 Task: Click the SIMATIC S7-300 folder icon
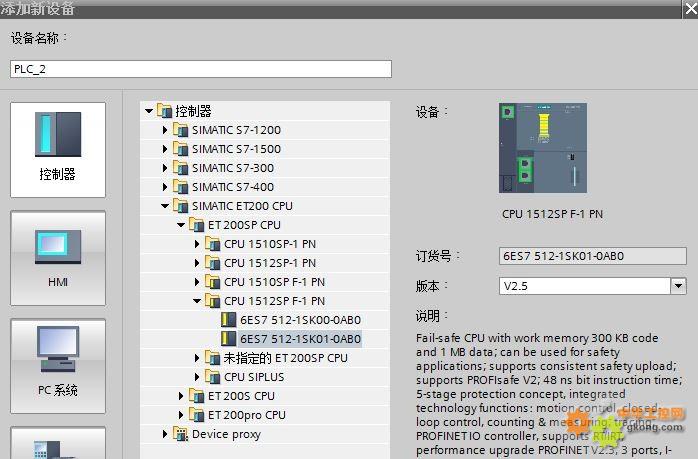(x=180, y=168)
